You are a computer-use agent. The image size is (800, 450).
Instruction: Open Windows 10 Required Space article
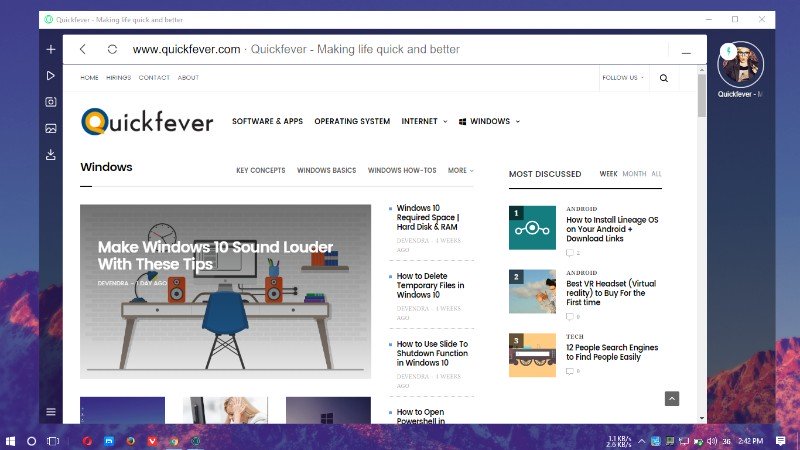point(428,217)
